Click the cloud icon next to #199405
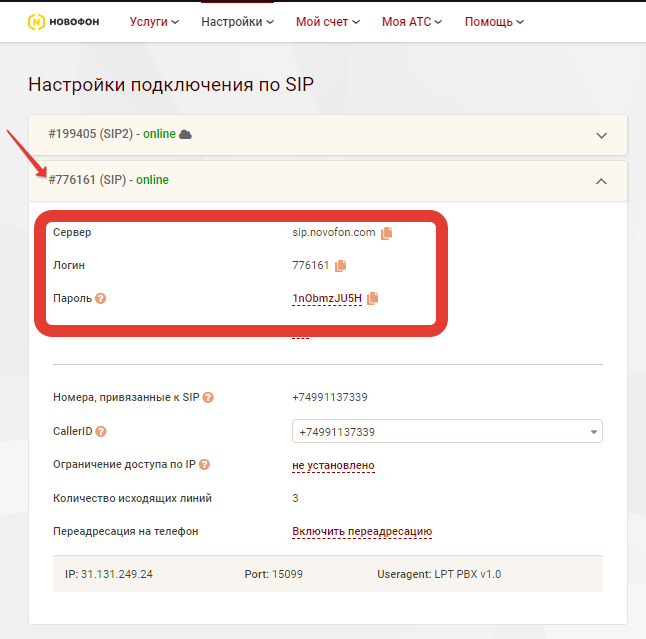 pos(185,134)
